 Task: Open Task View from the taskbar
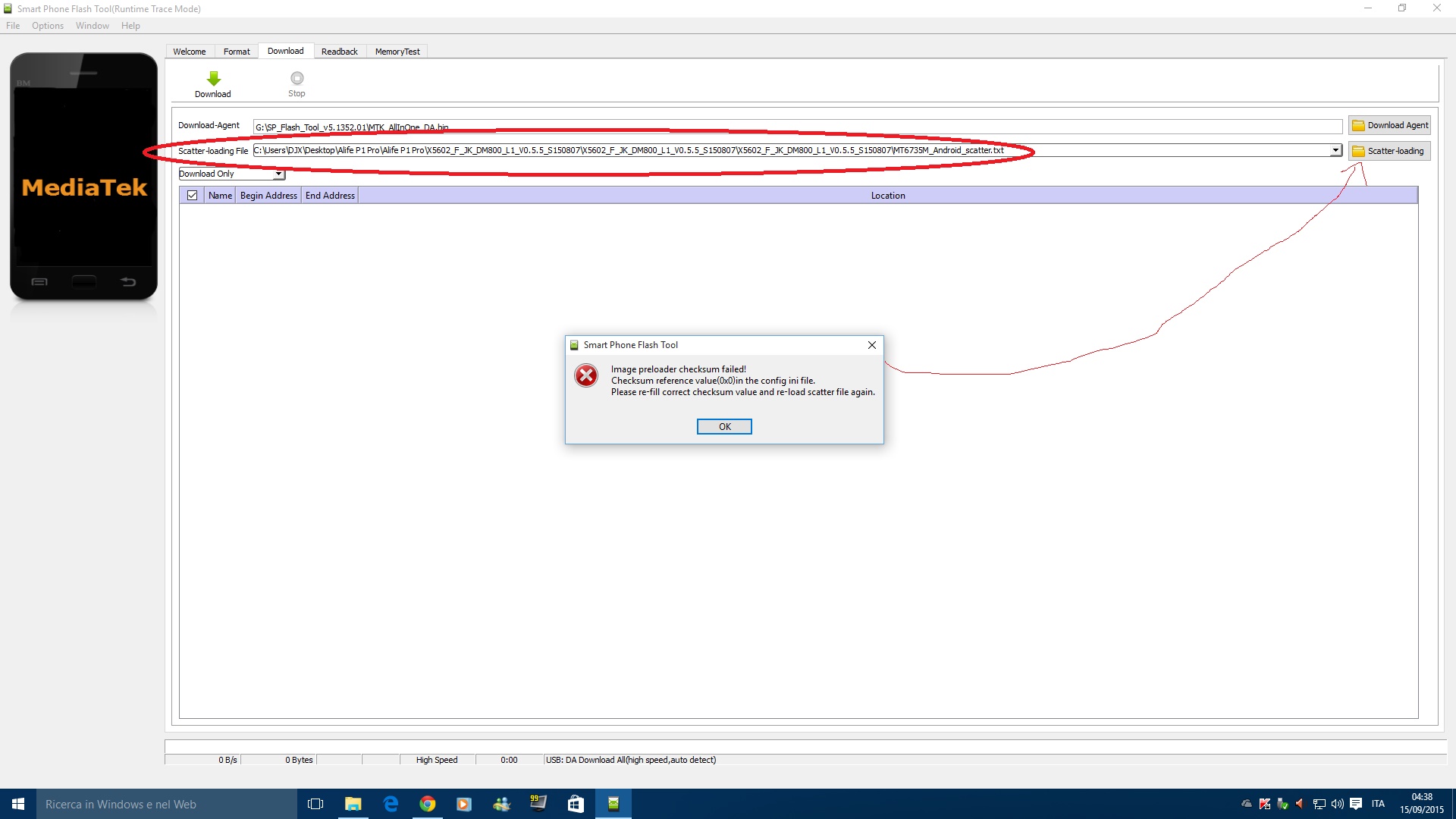[x=315, y=804]
